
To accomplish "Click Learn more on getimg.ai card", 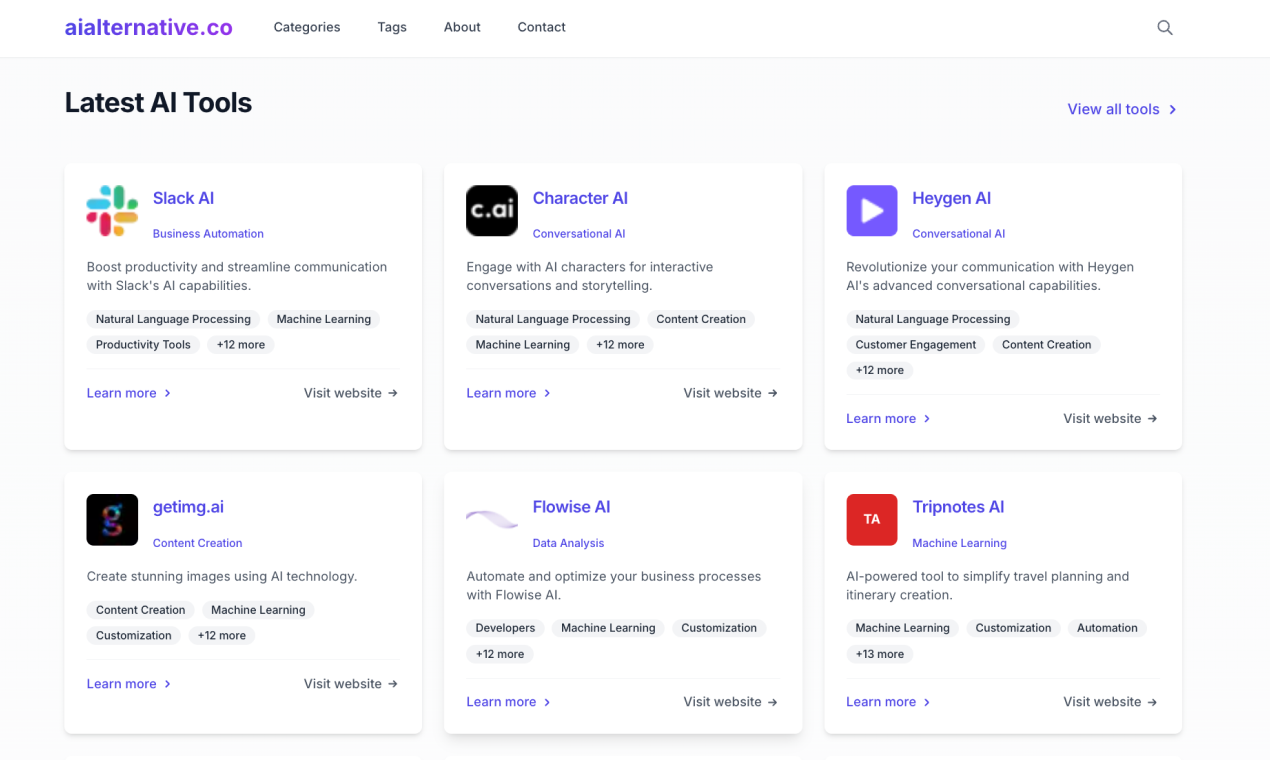I will click(x=129, y=684).
